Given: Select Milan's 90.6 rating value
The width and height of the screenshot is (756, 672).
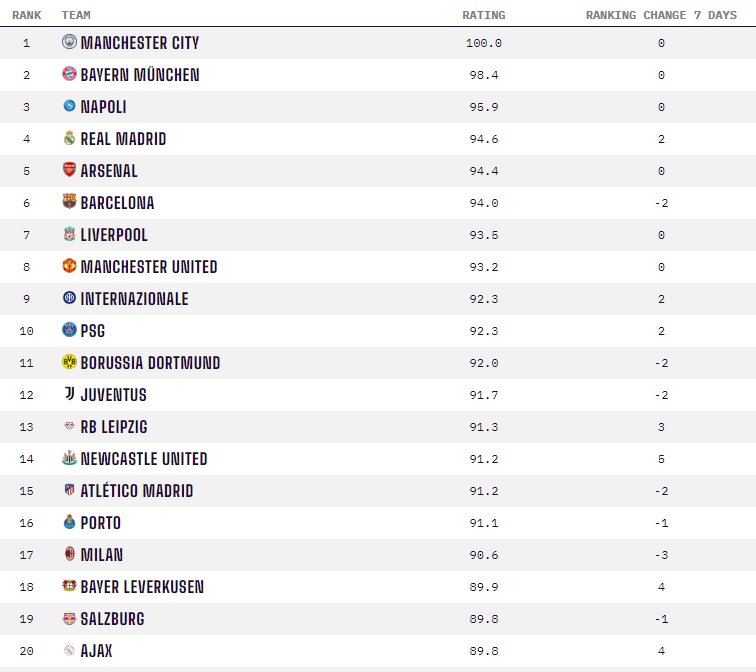Looking at the screenshot, I should 483,555.
